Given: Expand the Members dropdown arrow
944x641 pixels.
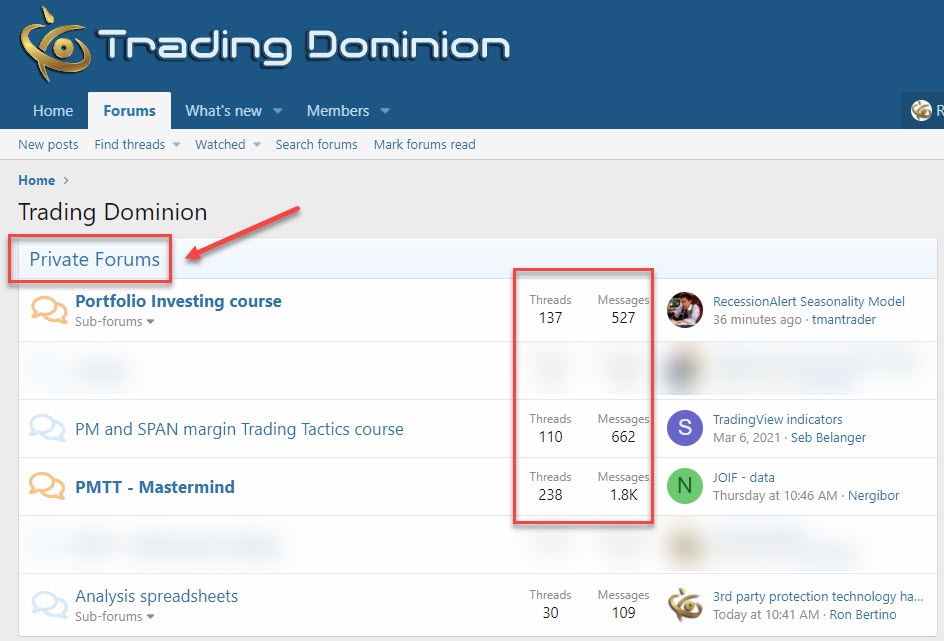Looking at the screenshot, I should coord(385,111).
